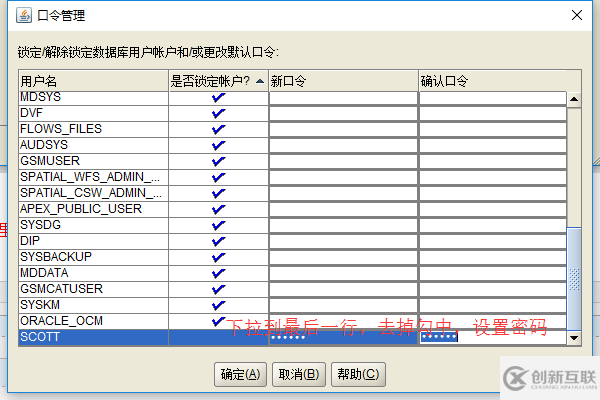Focus the new password field for SCOTT
The image size is (600, 400).
point(343,337)
